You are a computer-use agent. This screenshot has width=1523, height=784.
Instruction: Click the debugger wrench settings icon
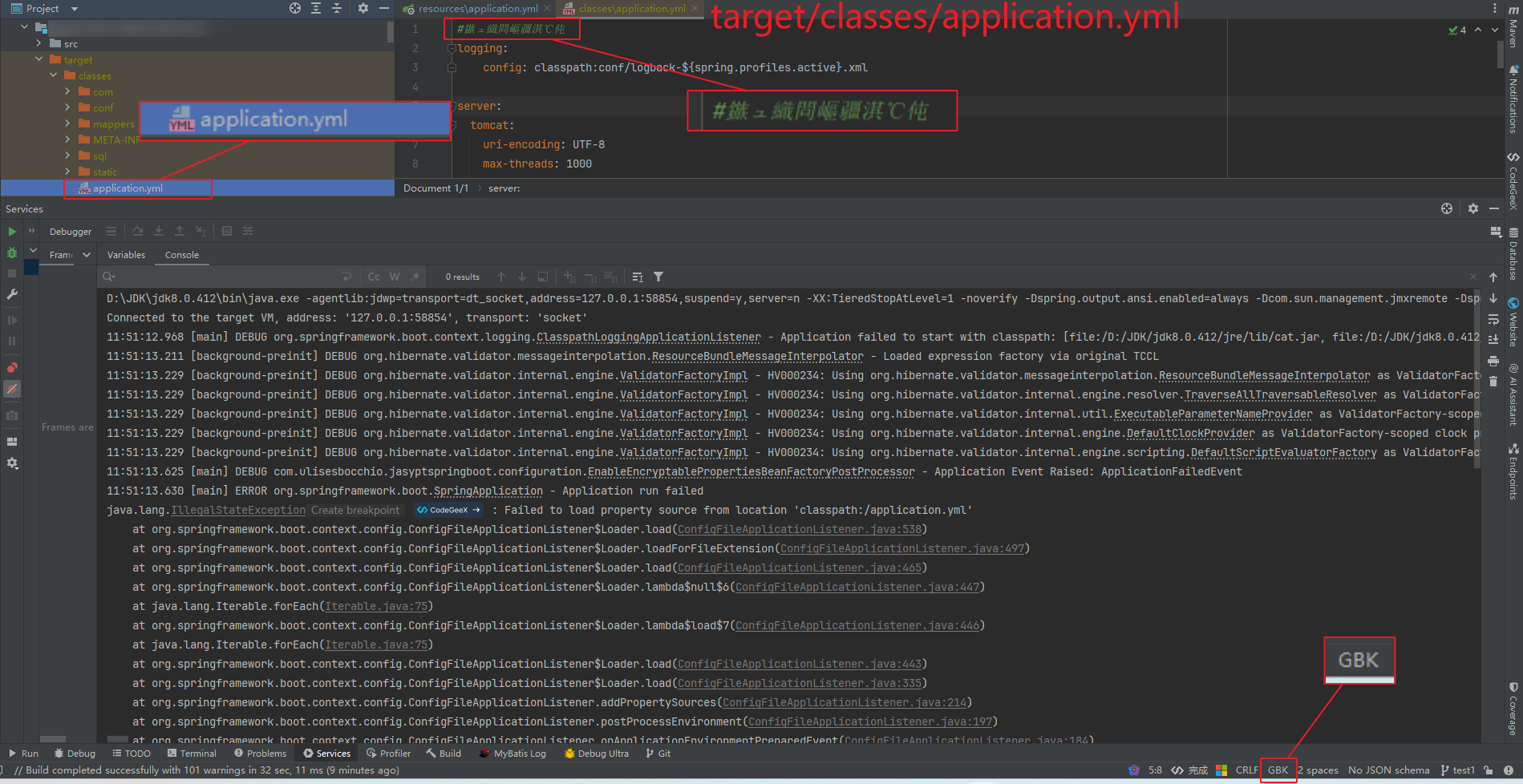click(12, 294)
